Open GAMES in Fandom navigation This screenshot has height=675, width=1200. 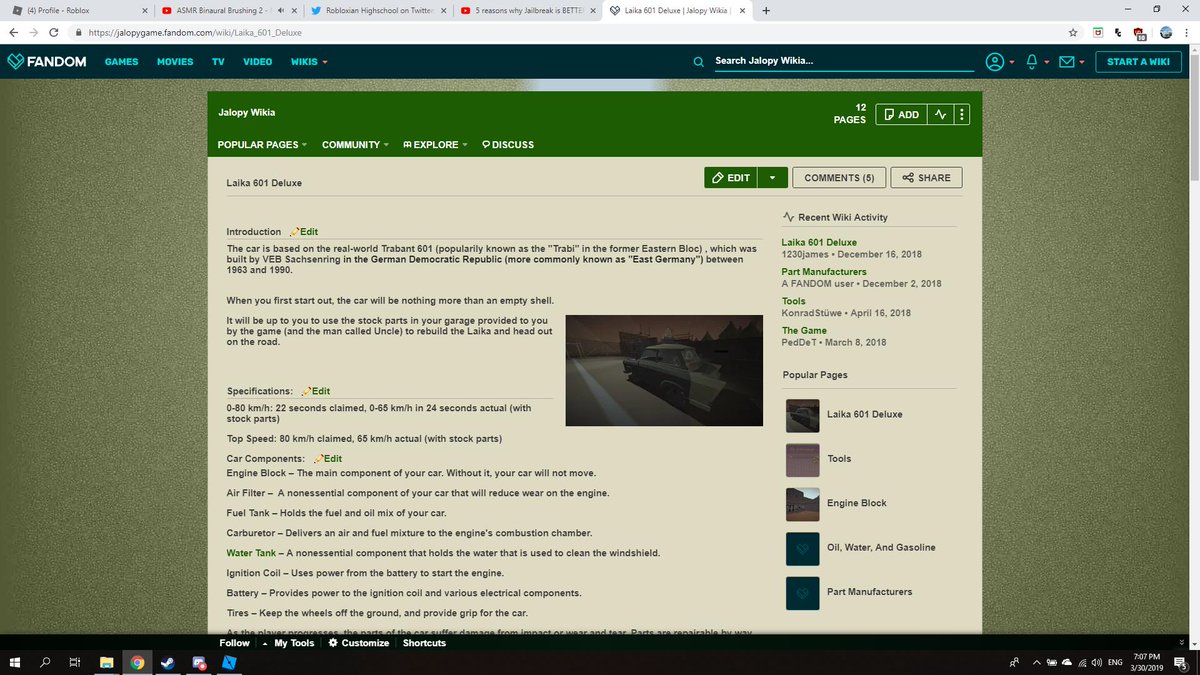click(122, 62)
